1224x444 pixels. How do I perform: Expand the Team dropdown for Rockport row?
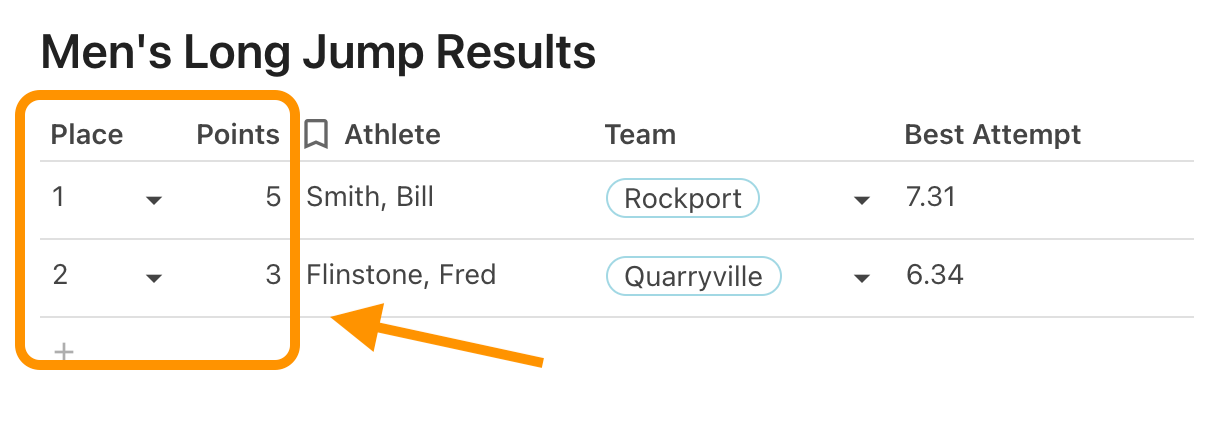861,200
